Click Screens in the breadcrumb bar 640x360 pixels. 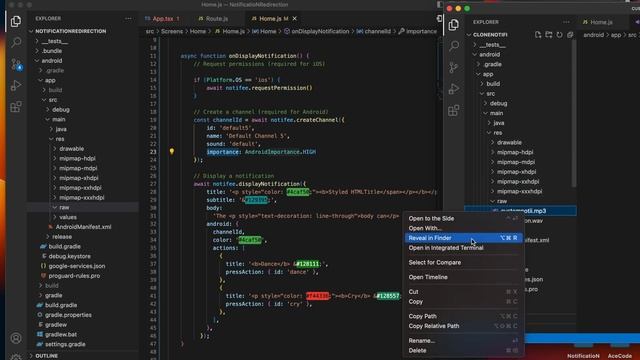coord(172,31)
